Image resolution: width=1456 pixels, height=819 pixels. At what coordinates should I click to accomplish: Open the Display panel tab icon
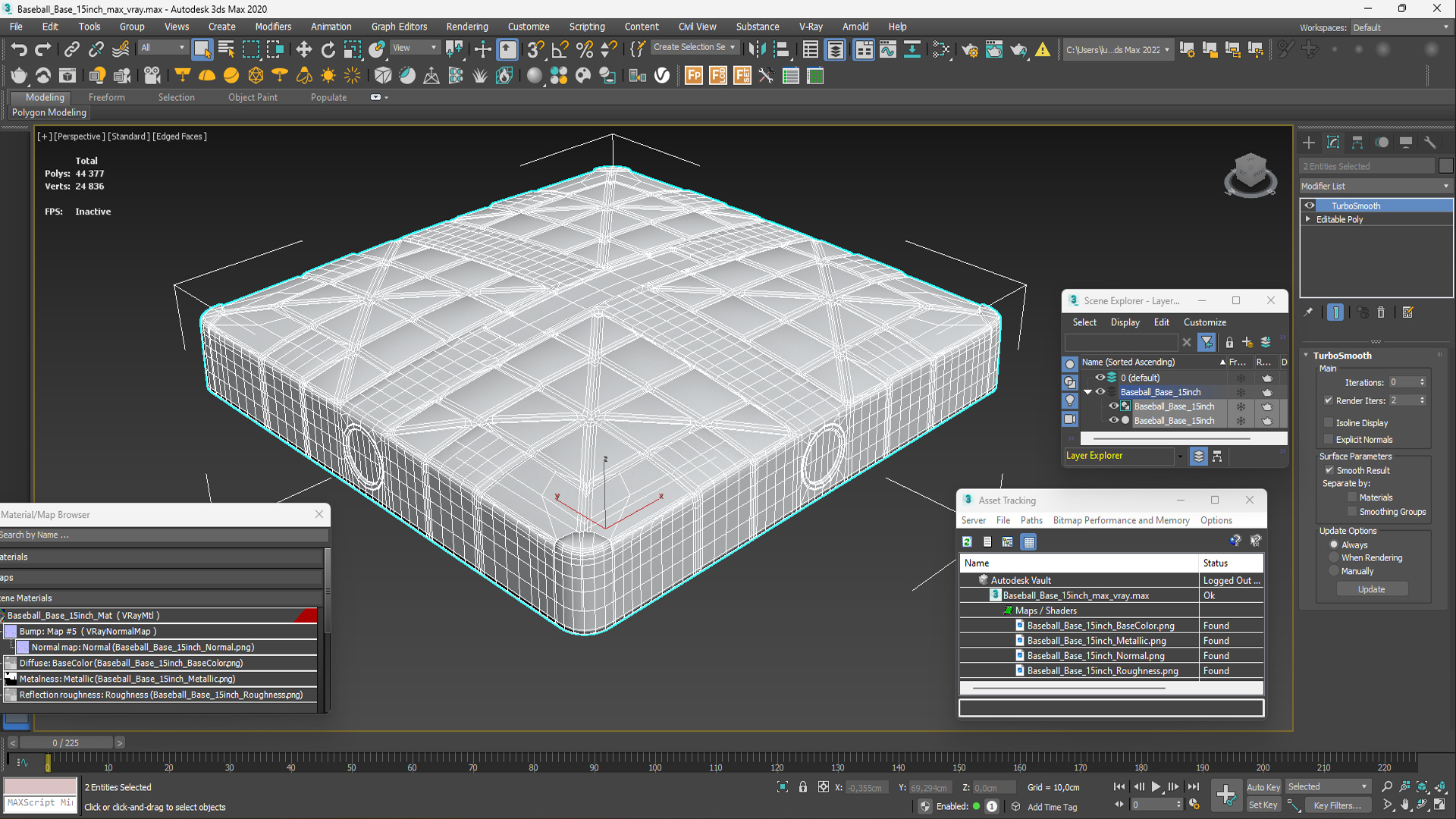pos(1406,143)
